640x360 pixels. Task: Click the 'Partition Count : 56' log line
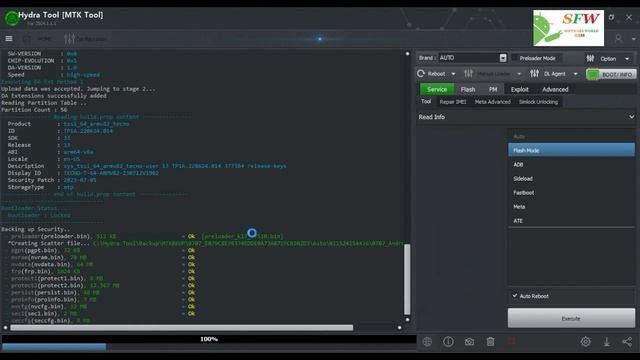pos(34,110)
